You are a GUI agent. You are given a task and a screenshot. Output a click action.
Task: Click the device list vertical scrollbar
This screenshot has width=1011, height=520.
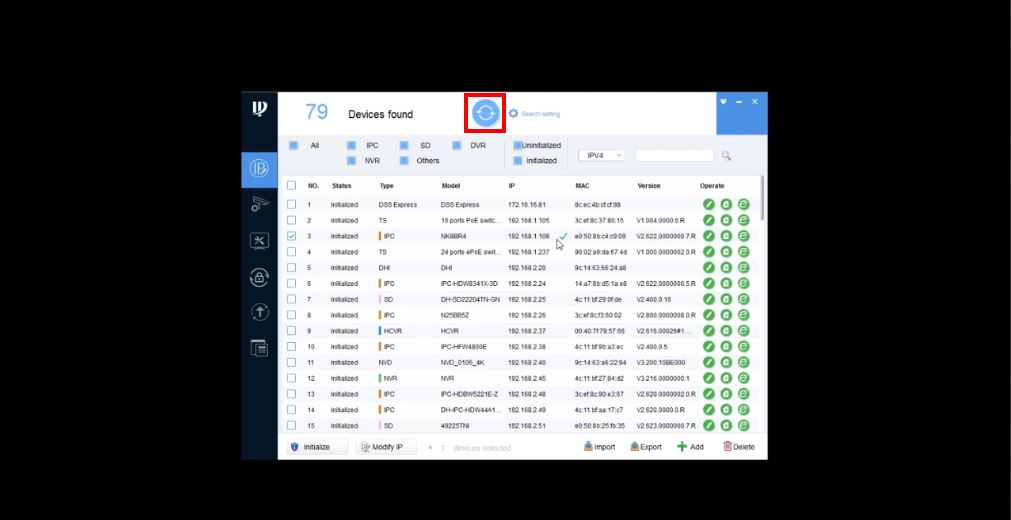(762, 199)
